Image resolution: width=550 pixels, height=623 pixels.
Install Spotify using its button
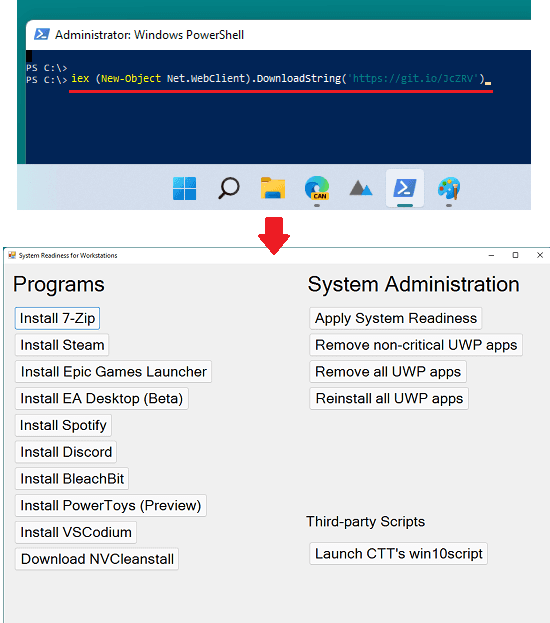click(x=63, y=425)
